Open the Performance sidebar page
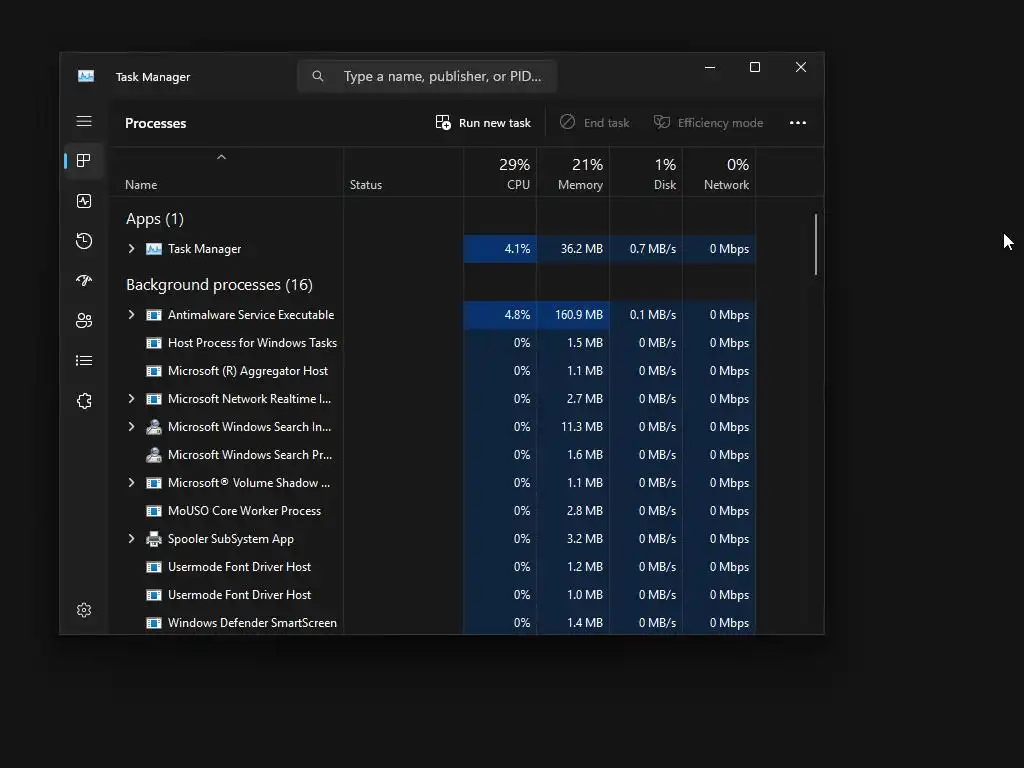Image resolution: width=1024 pixels, height=768 pixels. point(84,201)
